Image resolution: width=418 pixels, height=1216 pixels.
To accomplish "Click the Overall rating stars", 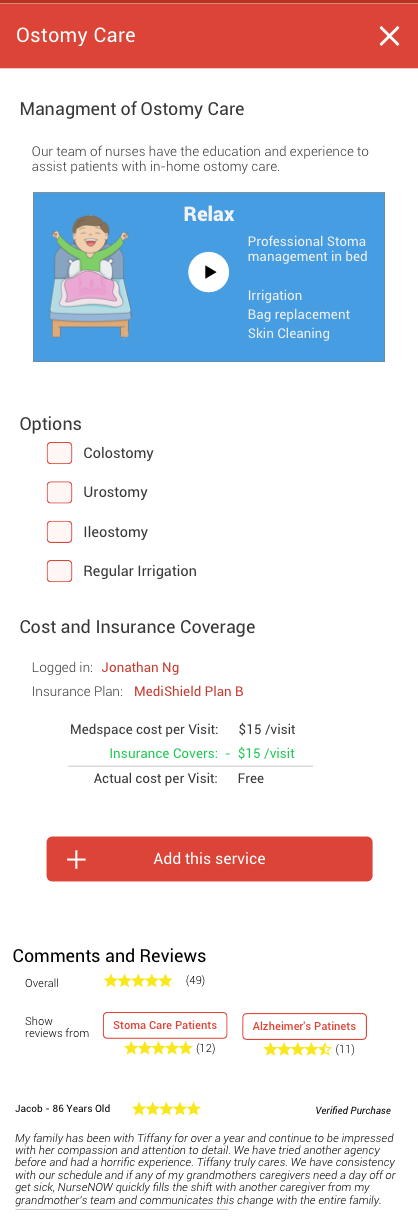I will point(138,981).
